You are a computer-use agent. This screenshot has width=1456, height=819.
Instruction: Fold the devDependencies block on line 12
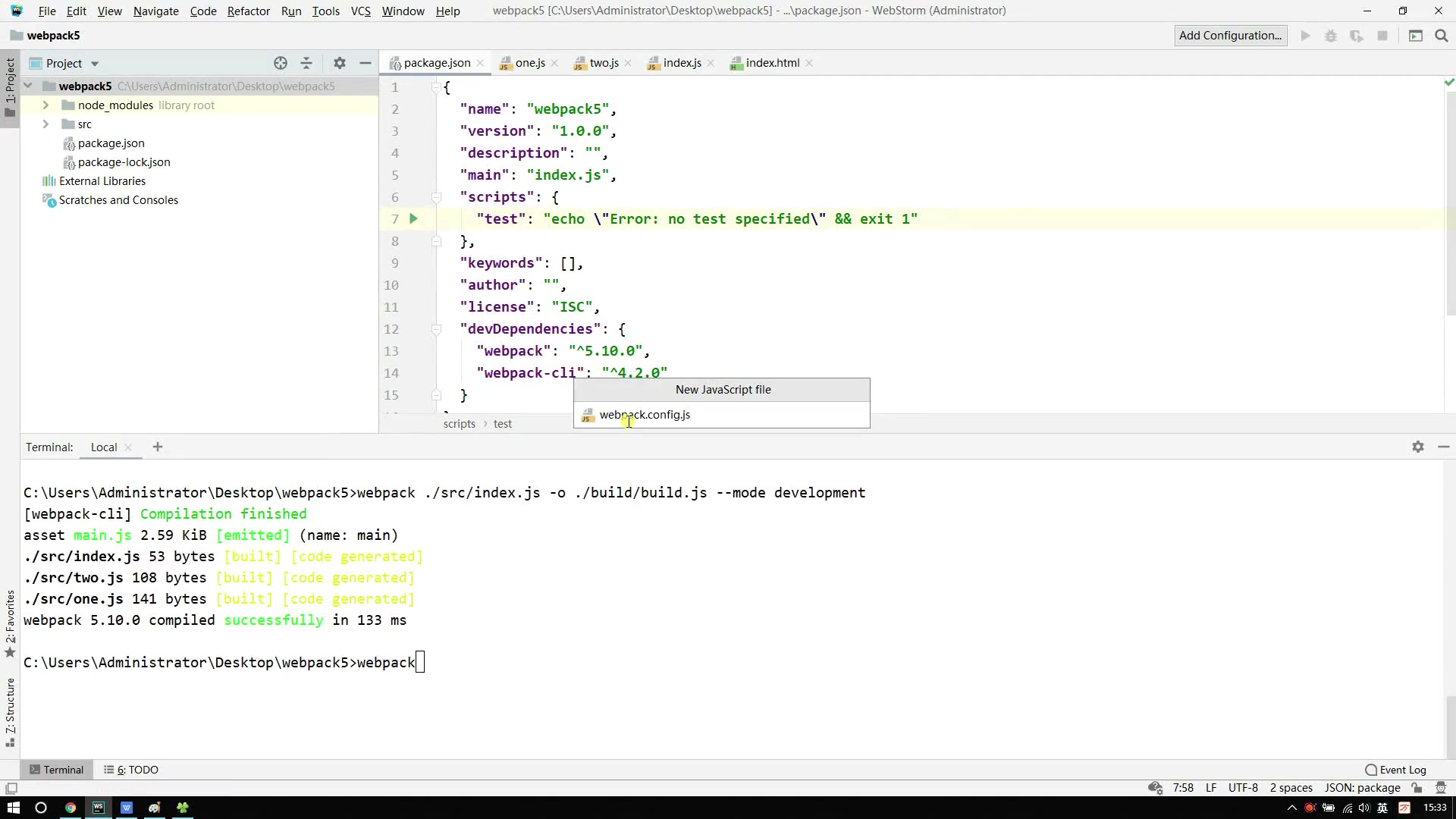tap(436, 329)
